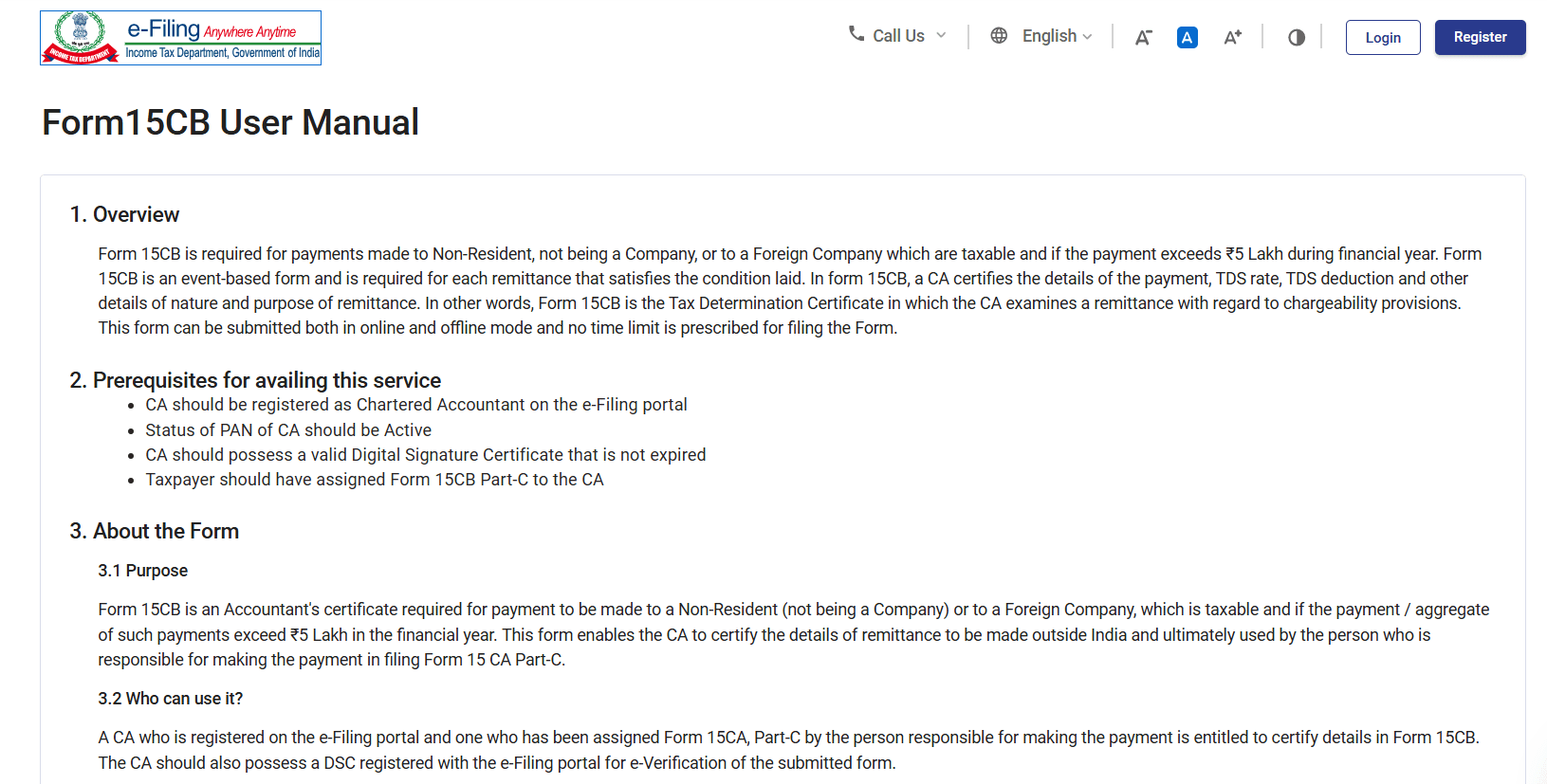Decrease the font size with A- icon
This screenshot has height=784, width=1547.
pyautogui.click(x=1144, y=37)
